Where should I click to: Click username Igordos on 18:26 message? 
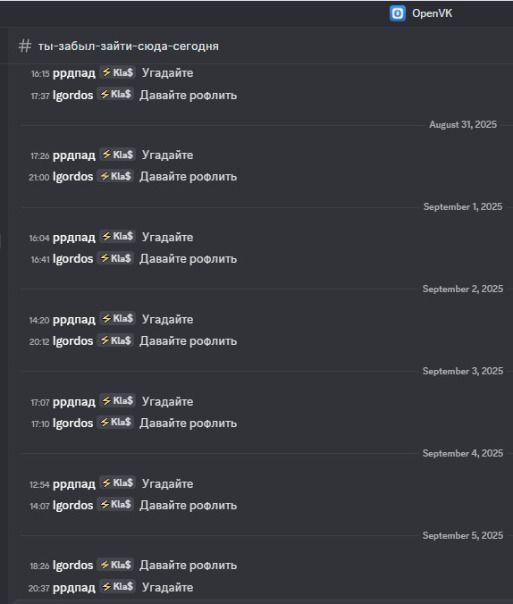73,565
